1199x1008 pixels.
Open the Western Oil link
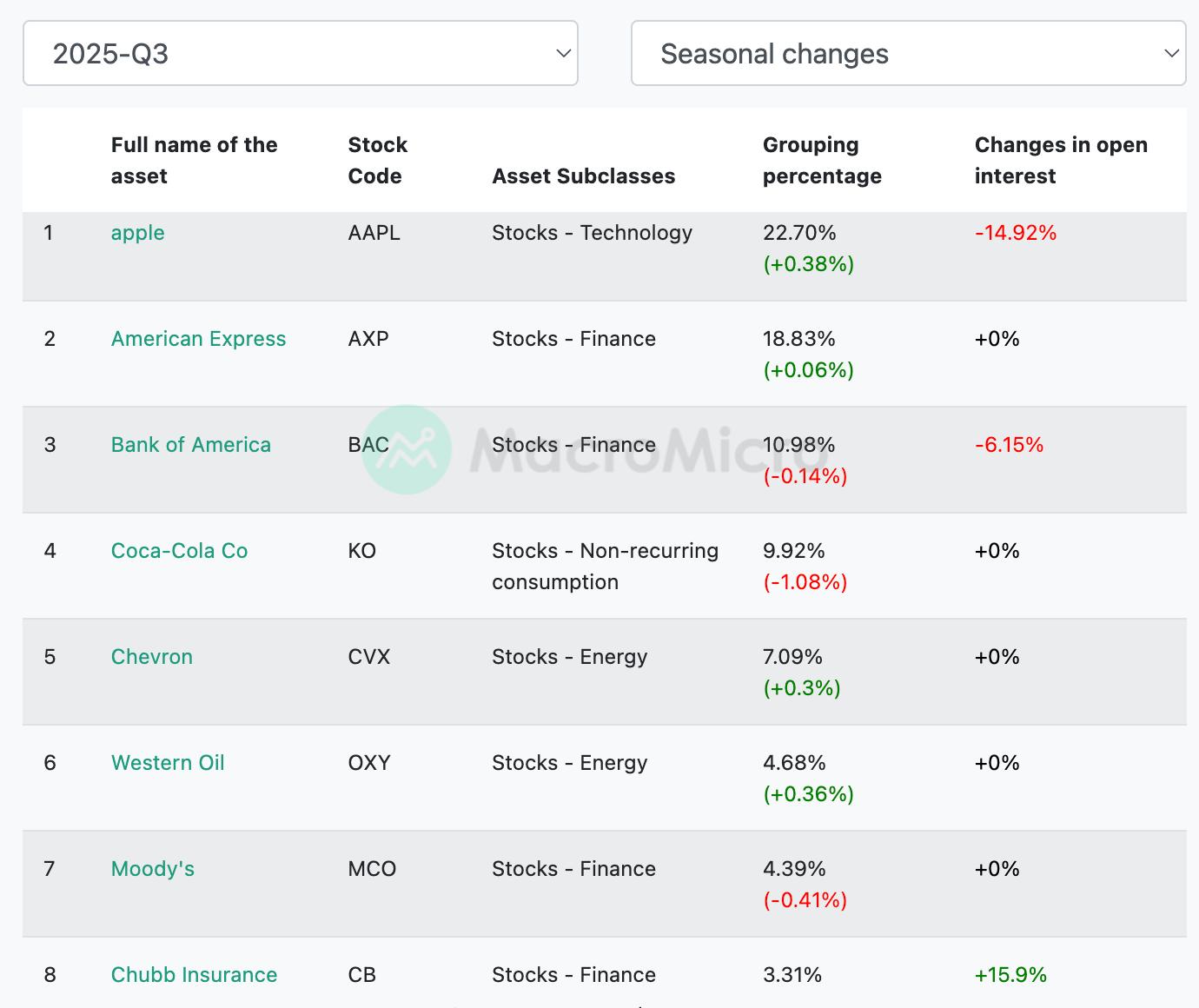click(x=168, y=763)
